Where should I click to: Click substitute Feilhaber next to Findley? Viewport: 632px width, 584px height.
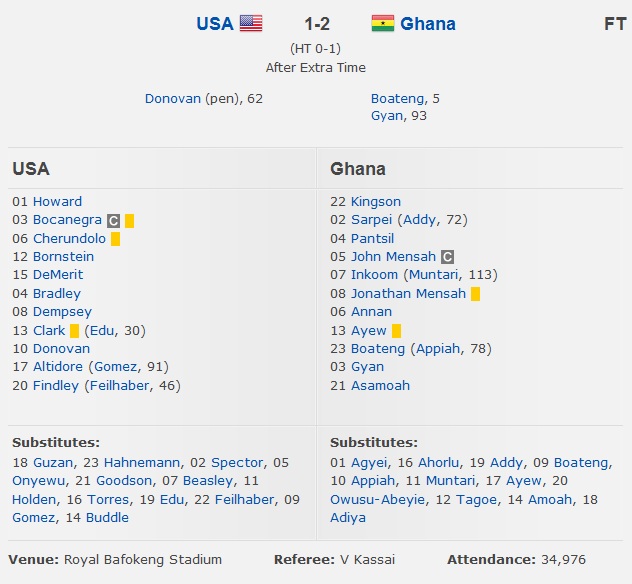(121, 385)
